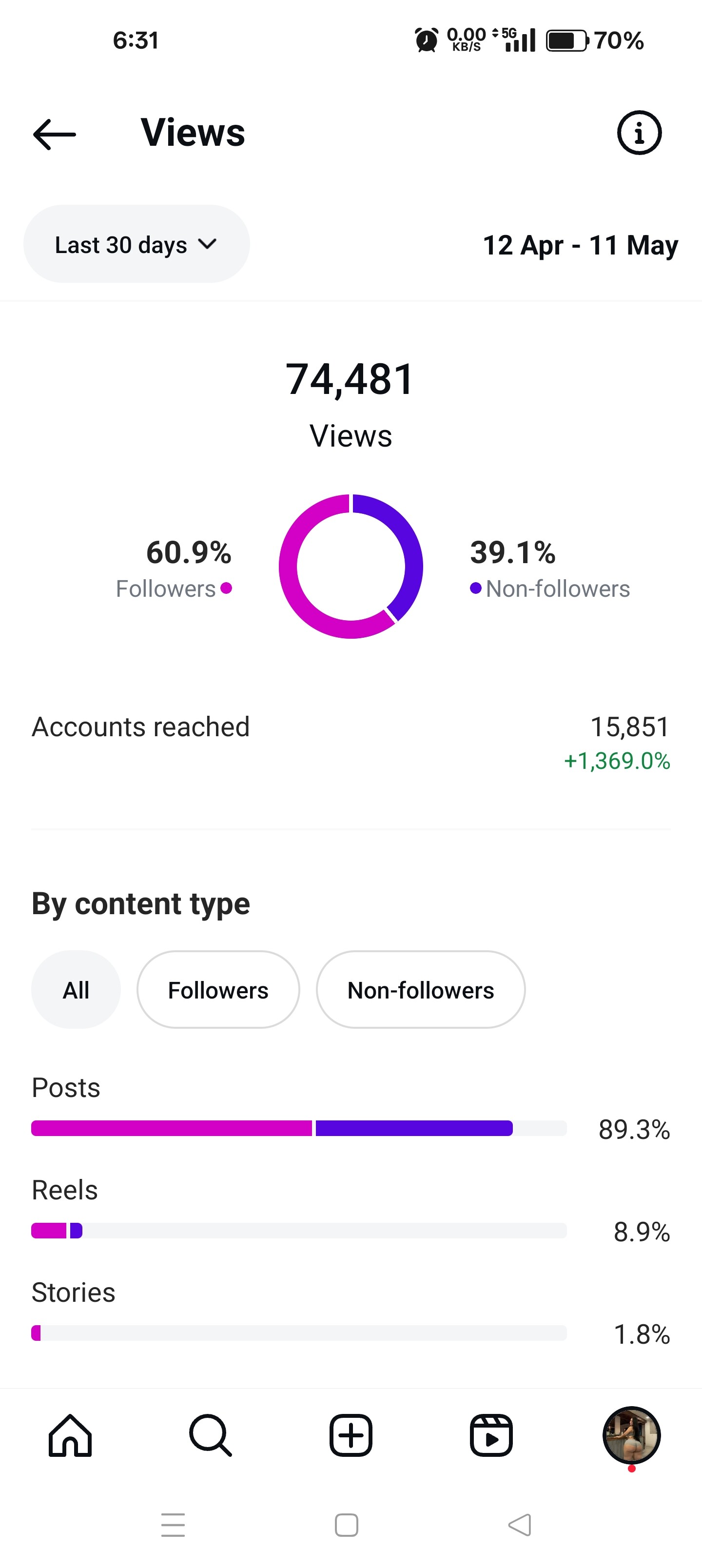Viewport: 702px width, 1568px height.
Task: Tap the 12 Apr - 11 May date range
Action: (x=580, y=245)
